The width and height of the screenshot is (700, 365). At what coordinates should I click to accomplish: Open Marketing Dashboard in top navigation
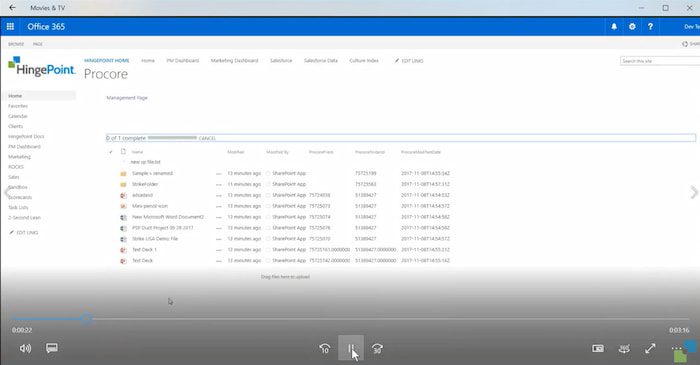234,61
